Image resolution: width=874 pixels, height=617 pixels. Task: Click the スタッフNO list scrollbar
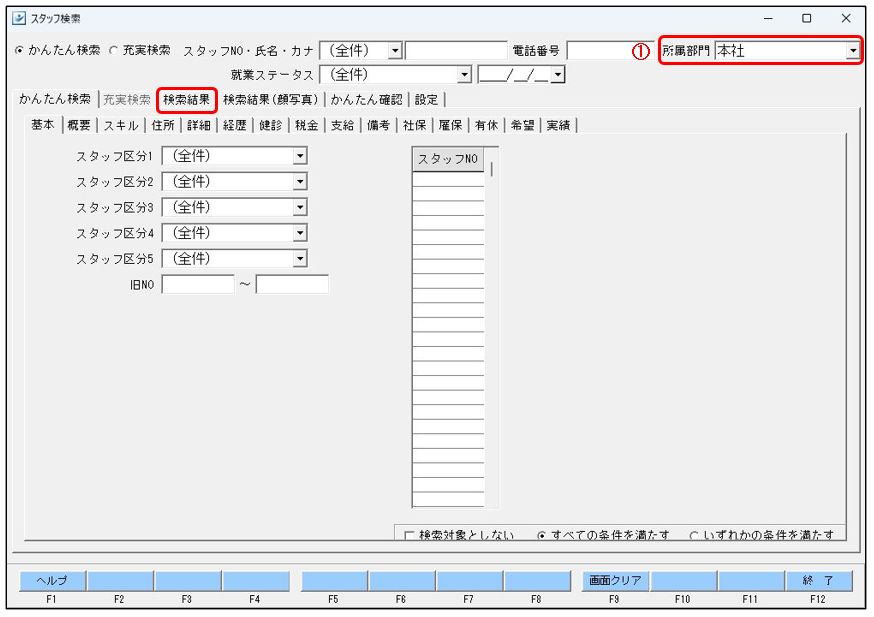click(491, 169)
